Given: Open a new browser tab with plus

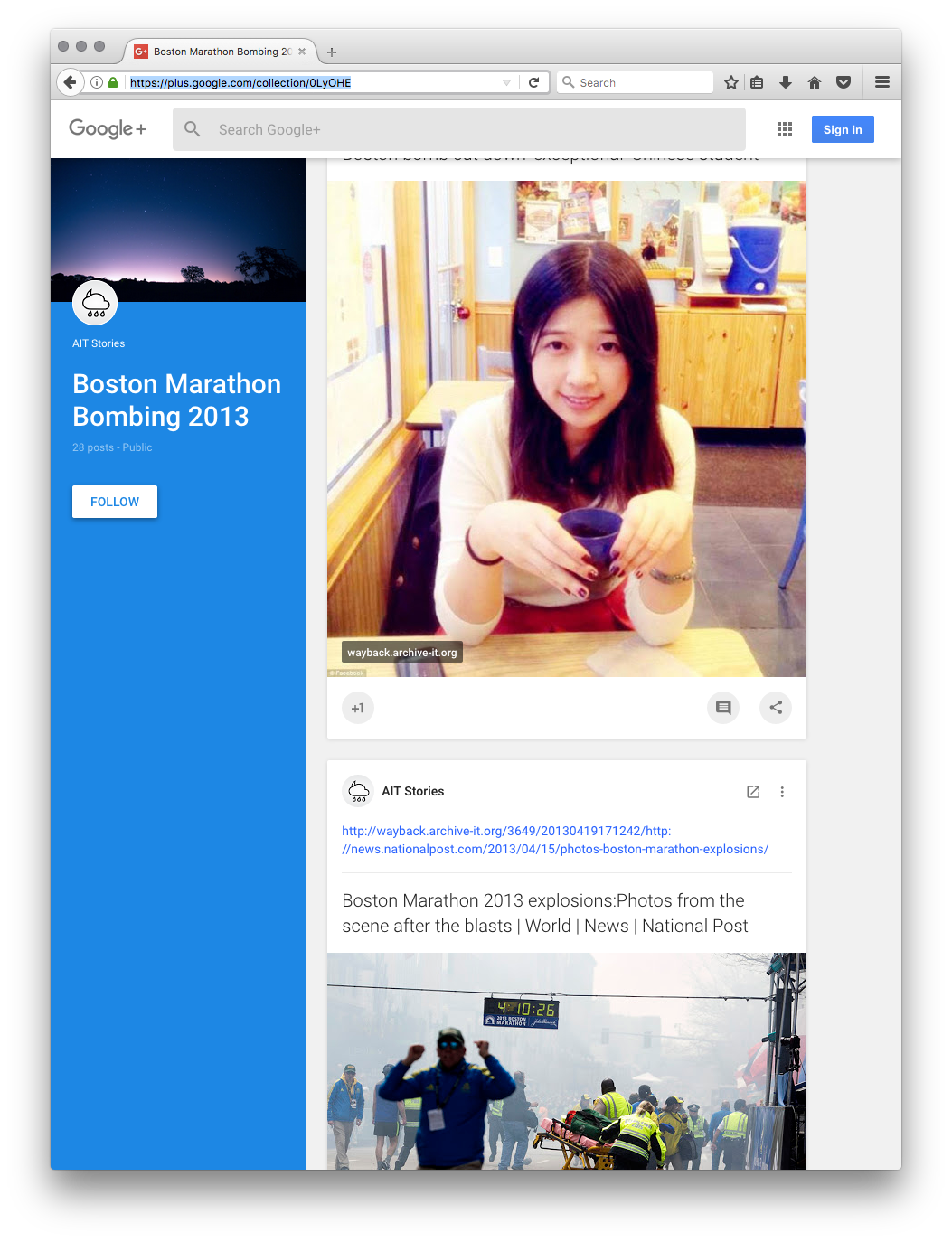Looking at the screenshot, I should (x=332, y=52).
